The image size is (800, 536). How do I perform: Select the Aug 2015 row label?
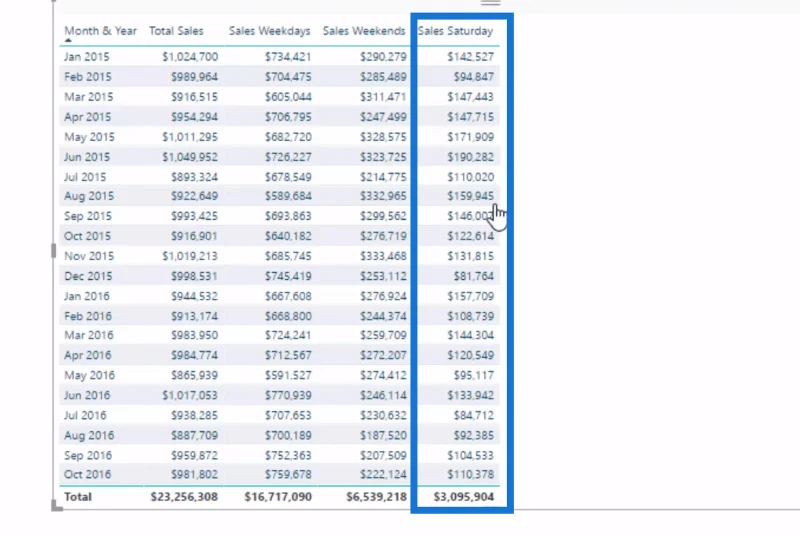pos(89,196)
